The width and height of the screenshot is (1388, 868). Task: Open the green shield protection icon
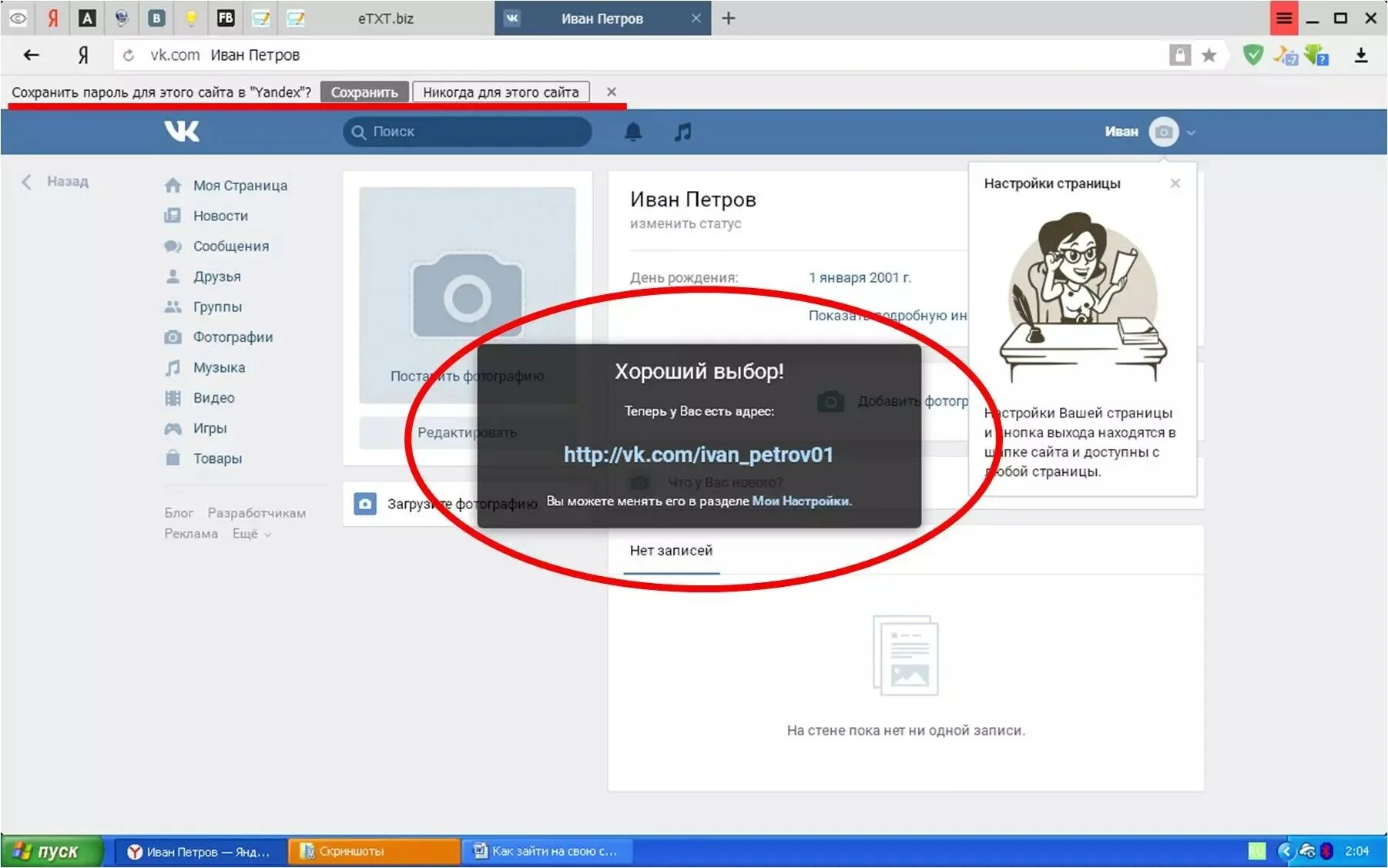click(x=1253, y=55)
